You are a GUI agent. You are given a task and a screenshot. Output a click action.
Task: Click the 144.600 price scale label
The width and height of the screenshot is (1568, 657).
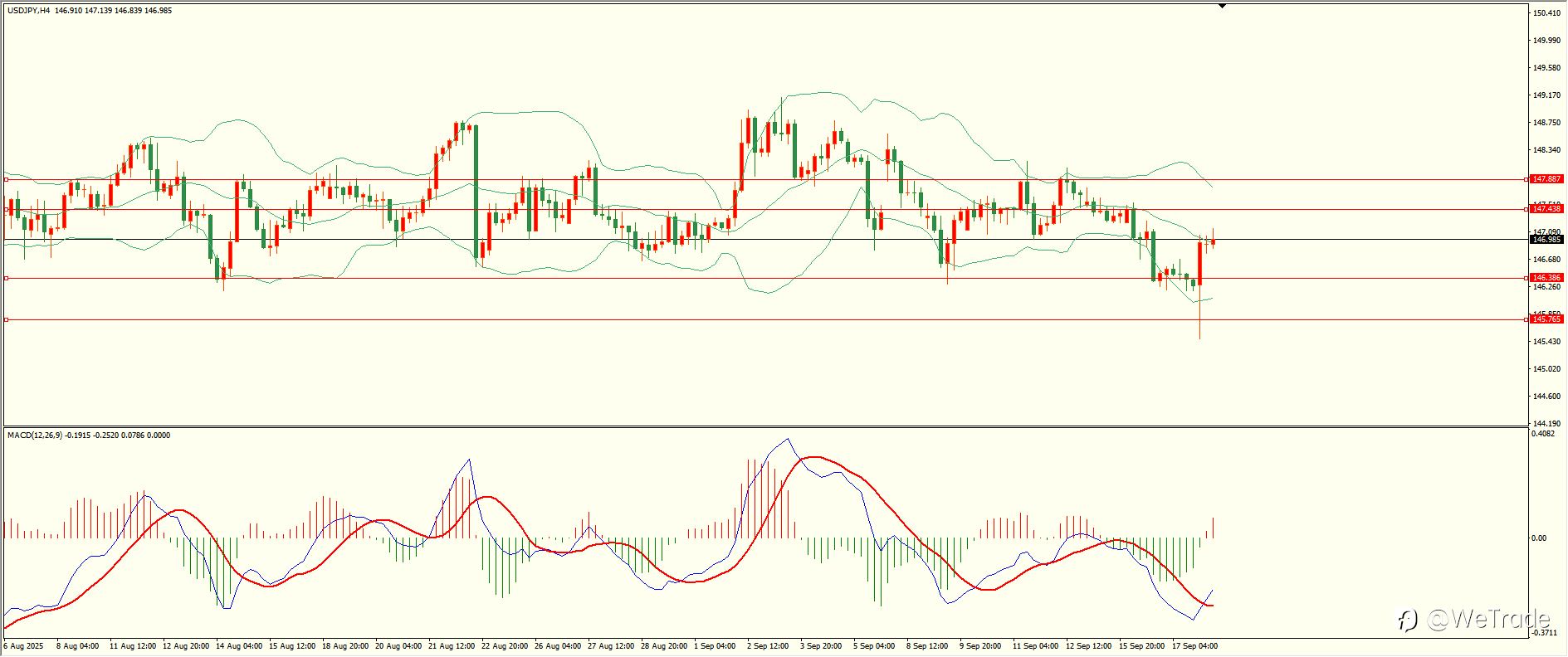[x=1546, y=397]
